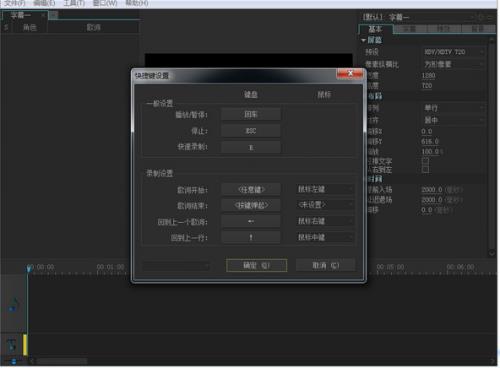Screen dimensions: 500x368
Task: Open the 鼠标中键 dropdown
Action: [325, 237]
